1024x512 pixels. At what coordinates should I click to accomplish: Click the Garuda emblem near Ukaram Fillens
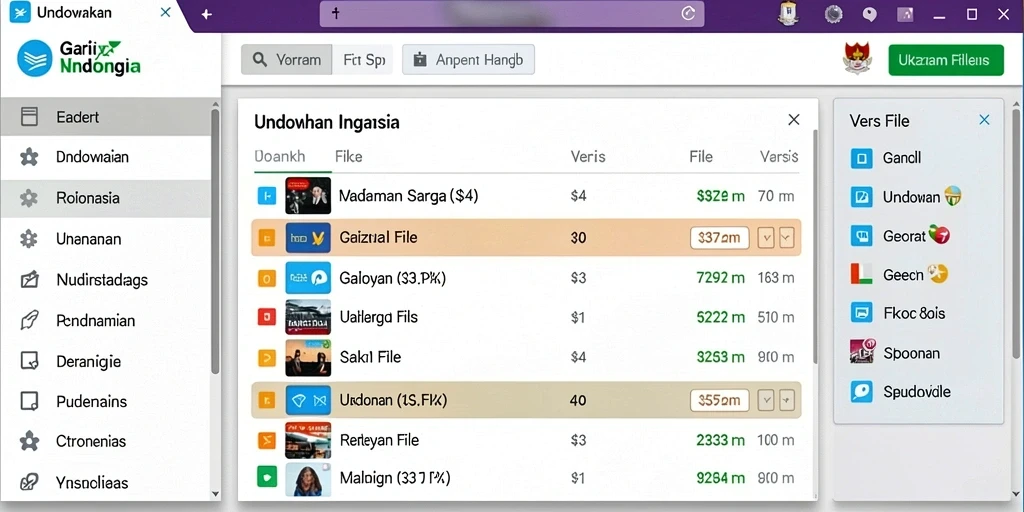pyautogui.click(x=858, y=59)
